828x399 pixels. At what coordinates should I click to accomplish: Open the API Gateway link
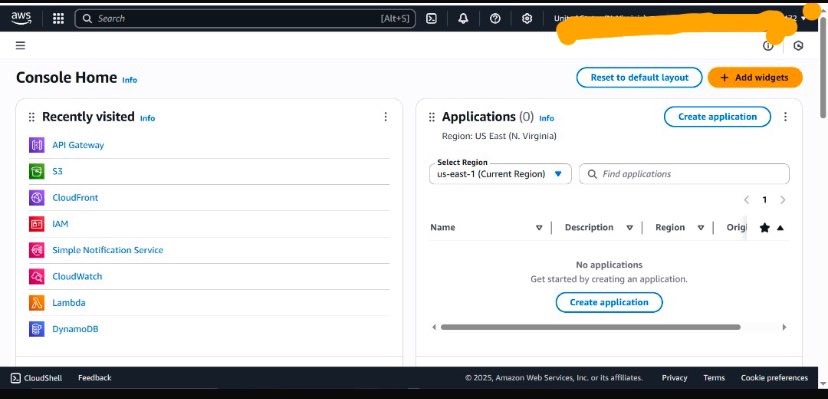pos(78,145)
